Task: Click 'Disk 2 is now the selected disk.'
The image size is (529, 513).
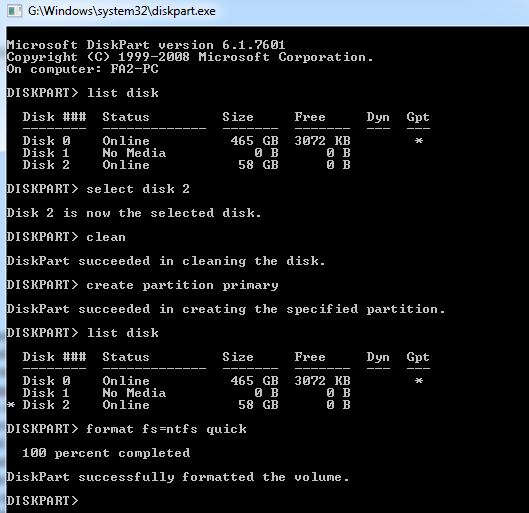Action: (x=134, y=213)
